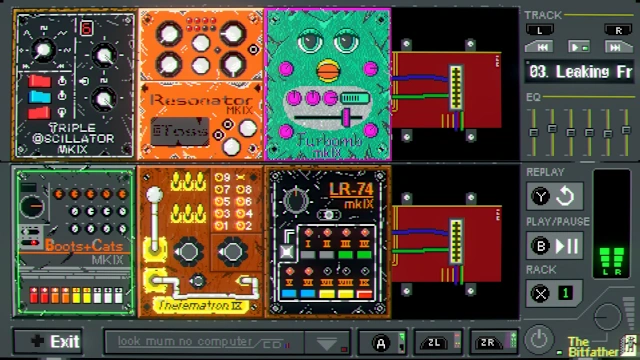The width and height of the screenshot is (640, 360).
Task: Click the ZL trigger button
Action: tap(438, 342)
